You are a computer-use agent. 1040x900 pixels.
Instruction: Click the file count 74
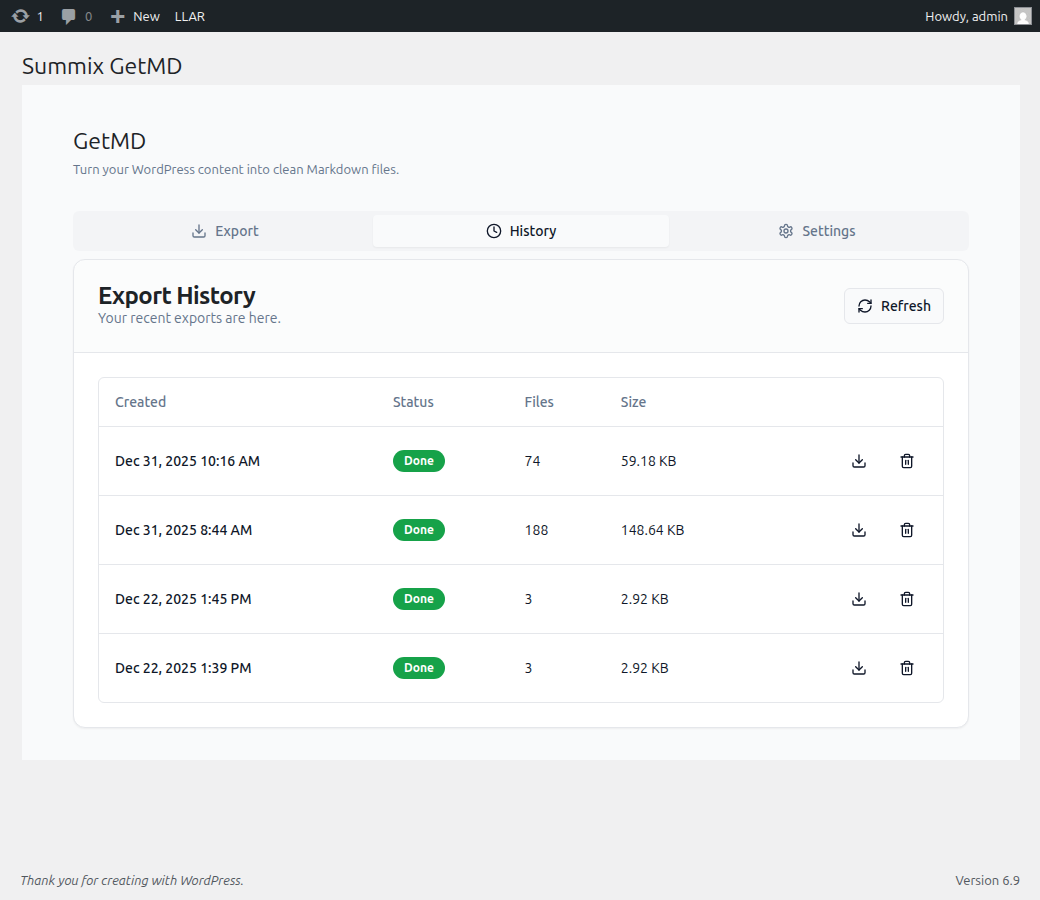[532, 461]
